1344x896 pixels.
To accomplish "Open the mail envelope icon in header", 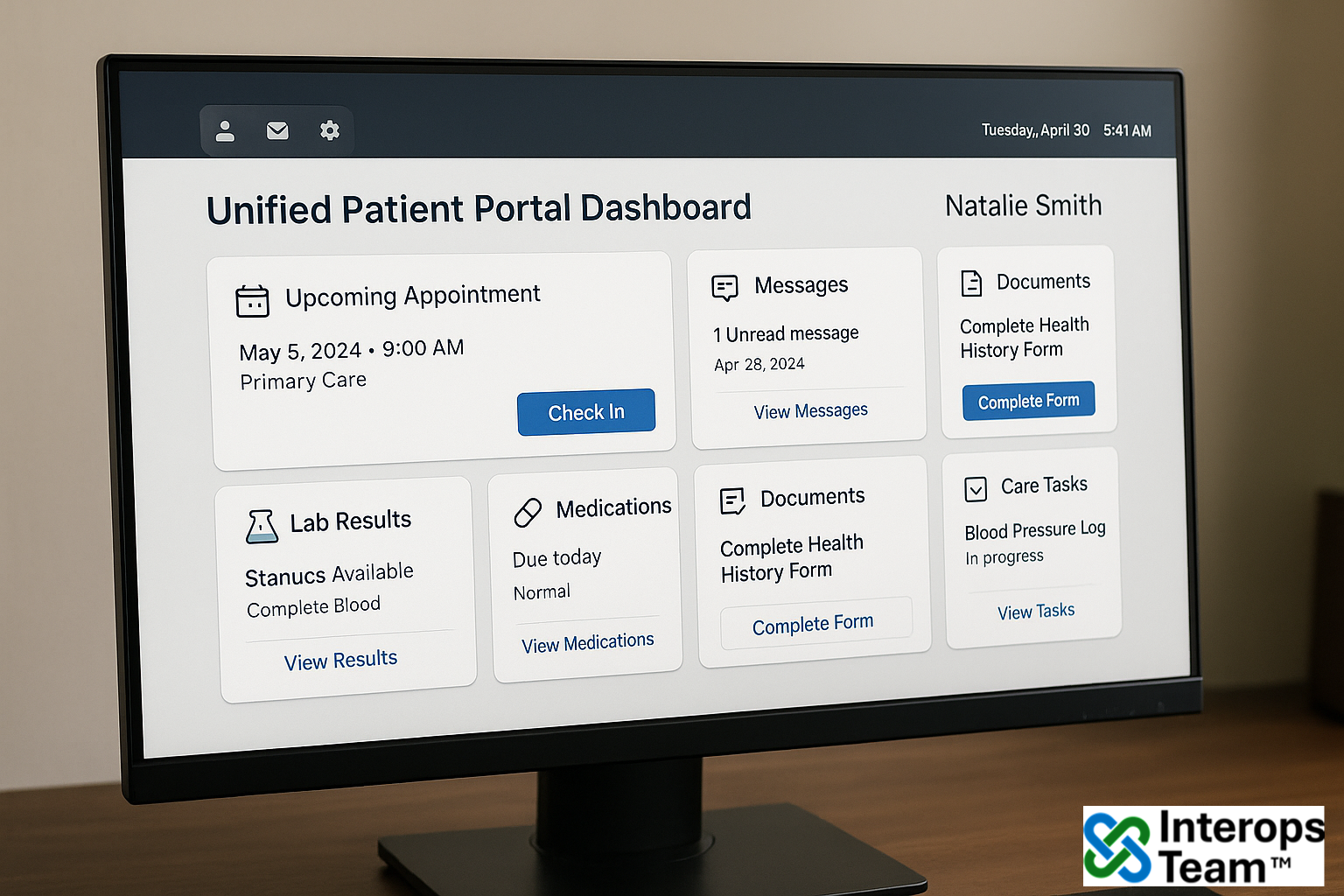I will click(277, 130).
